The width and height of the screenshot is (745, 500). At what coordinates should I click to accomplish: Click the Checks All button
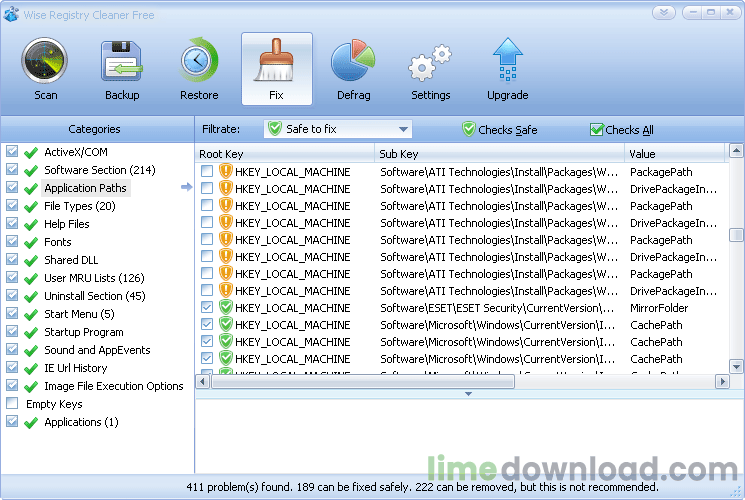(x=621, y=129)
